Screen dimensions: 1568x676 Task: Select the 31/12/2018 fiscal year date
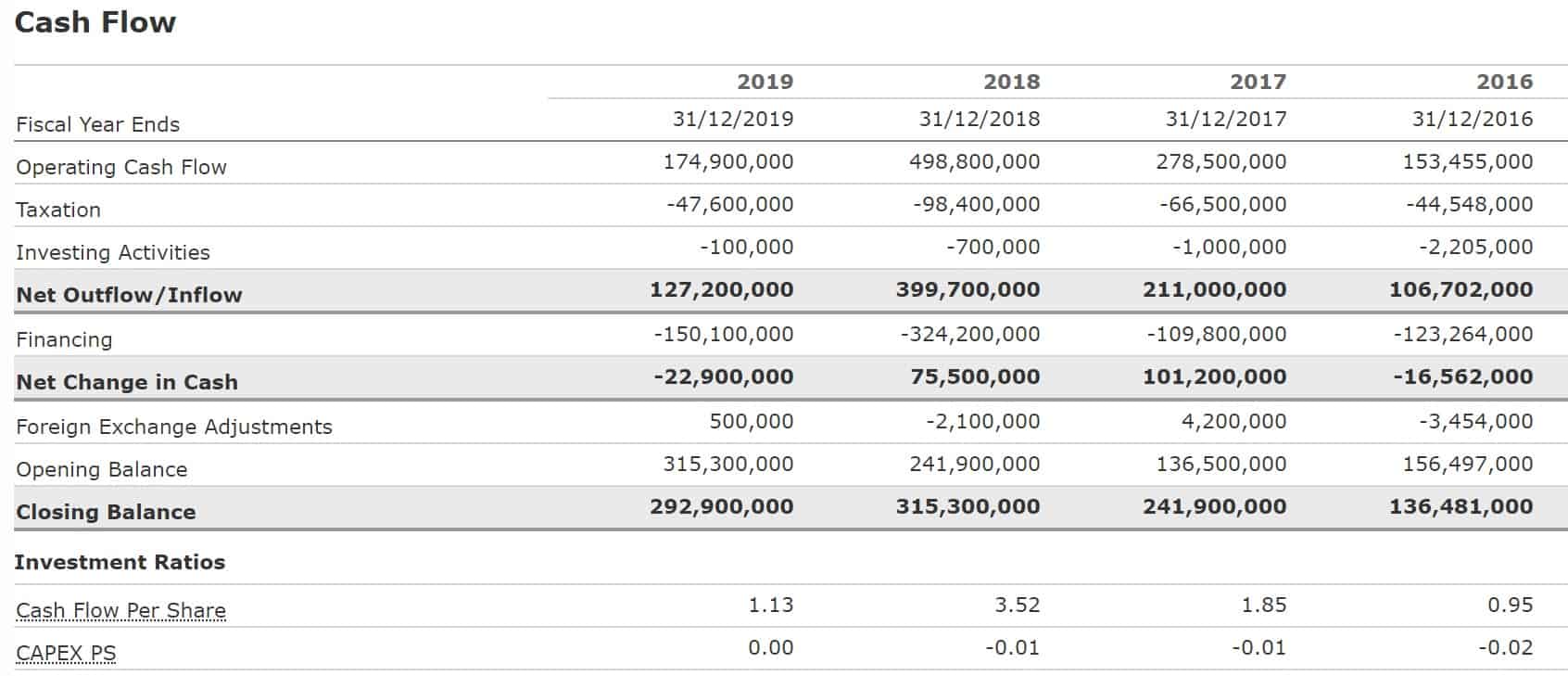point(980,119)
